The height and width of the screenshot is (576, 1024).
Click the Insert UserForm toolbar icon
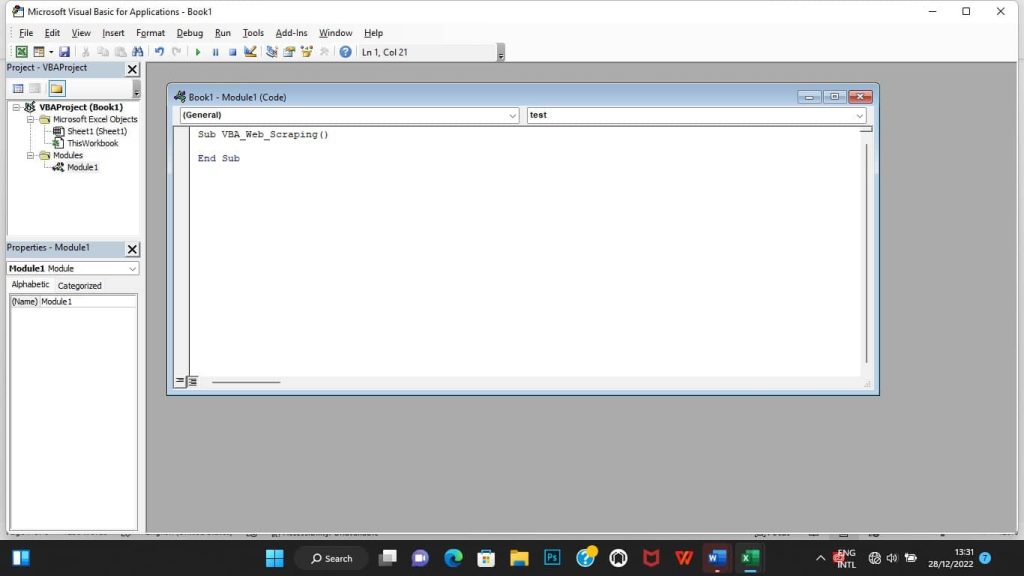39,52
